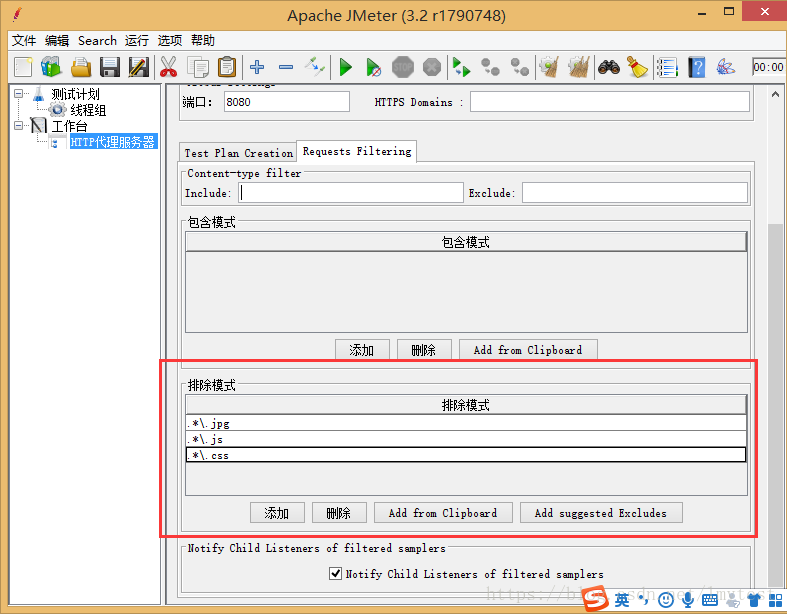Click 删除 under 排除模式 table
This screenshot has height=614, width=787.
tap(339, 513)
